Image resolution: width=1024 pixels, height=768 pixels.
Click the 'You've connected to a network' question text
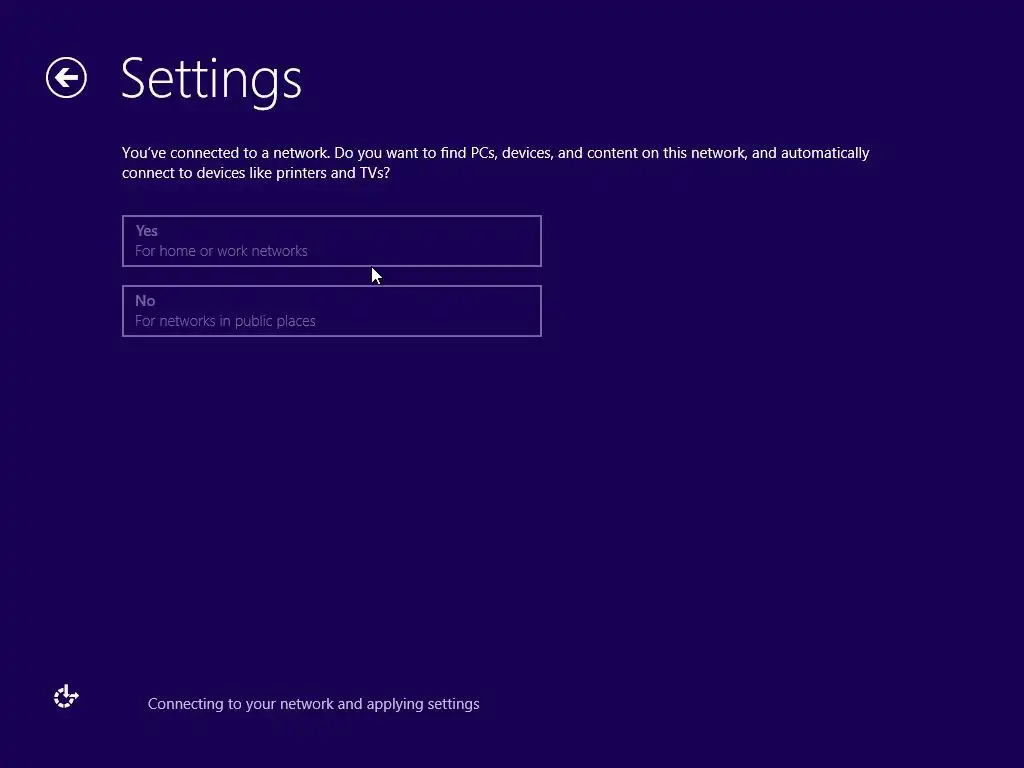click(x=496, y=163)
